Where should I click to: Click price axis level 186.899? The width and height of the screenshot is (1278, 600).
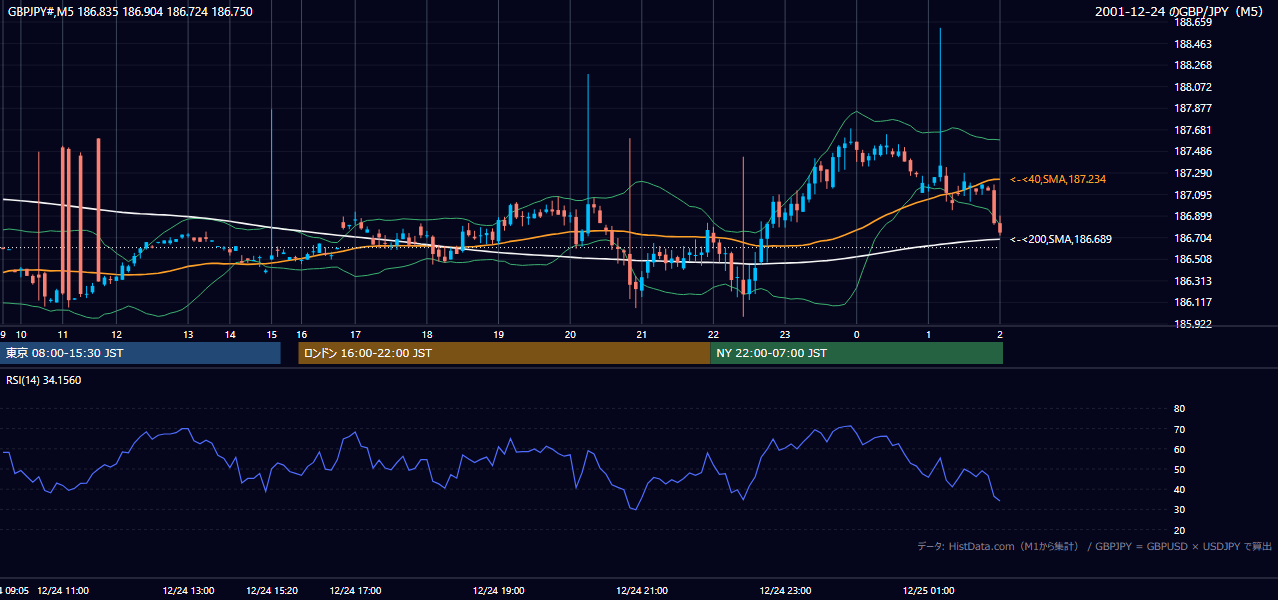tap(1193, 216)
